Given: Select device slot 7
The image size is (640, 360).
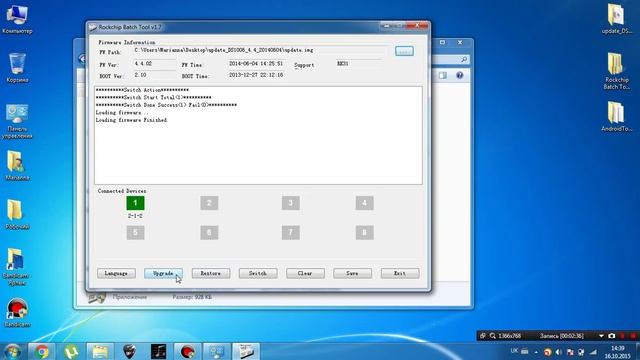Looking at the screenshot, I should pyautogui.click(x=291, y=233).
